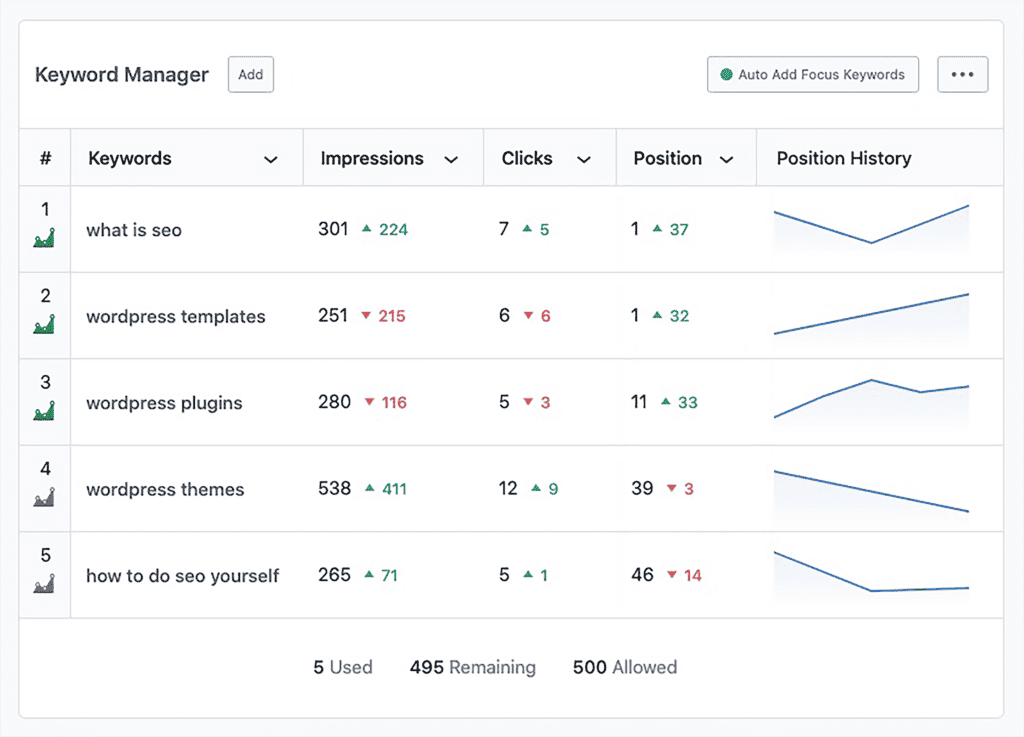Click the chart icon in the 'wordpress plugins' row
1024x737 pixels.
click(44, 410)
